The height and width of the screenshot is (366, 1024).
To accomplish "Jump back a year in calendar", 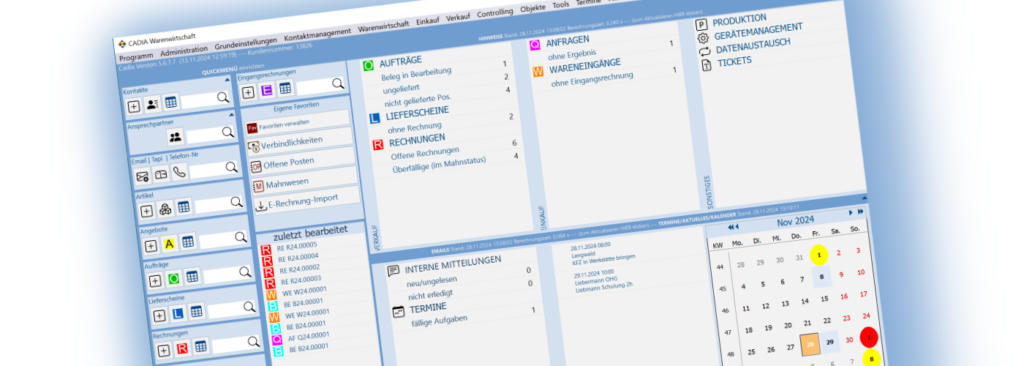I will (730, 227).
